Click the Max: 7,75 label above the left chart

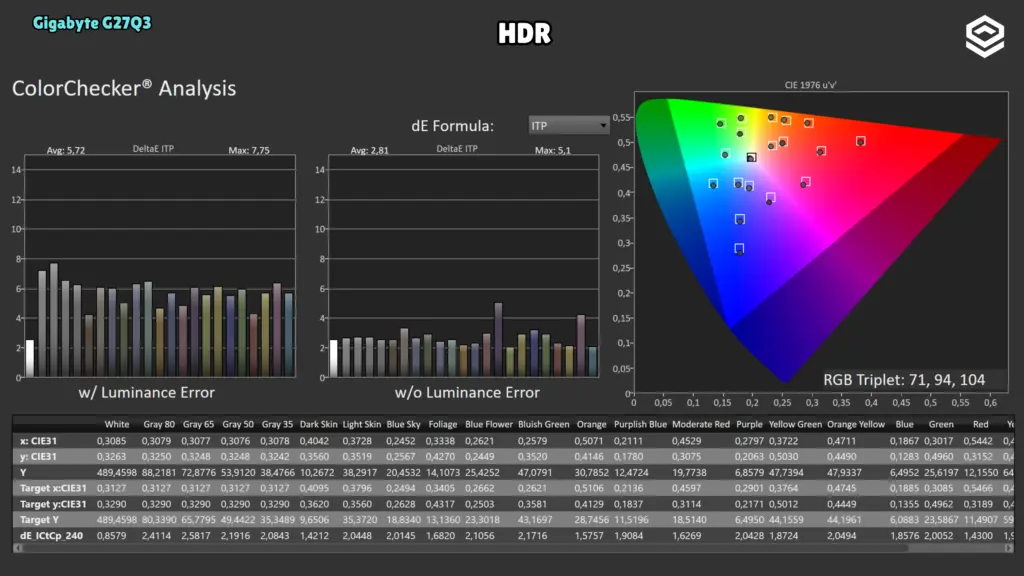249,150
